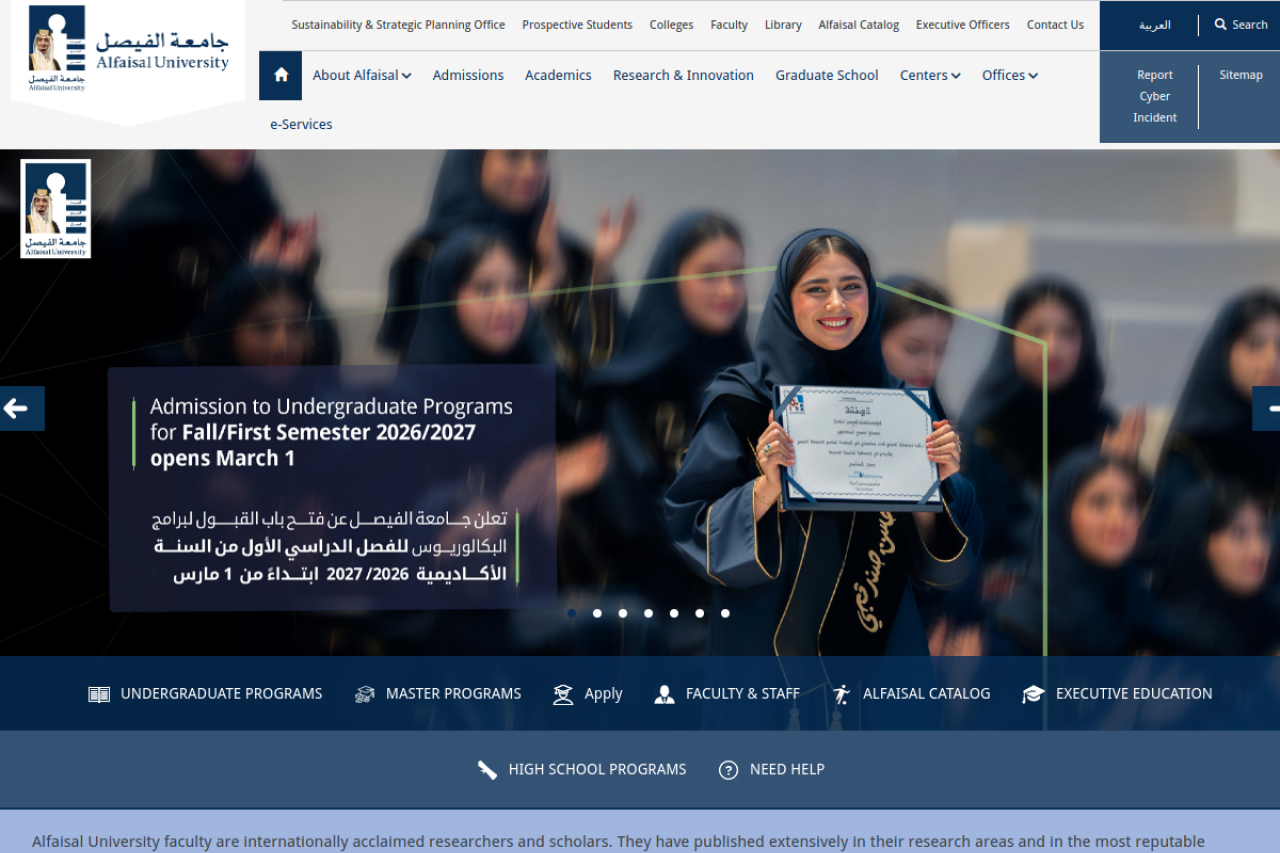Open Research & Innovation menu item
This screenshot has height=853, width=1280.
pyautogui.click(x=683, y=75)
